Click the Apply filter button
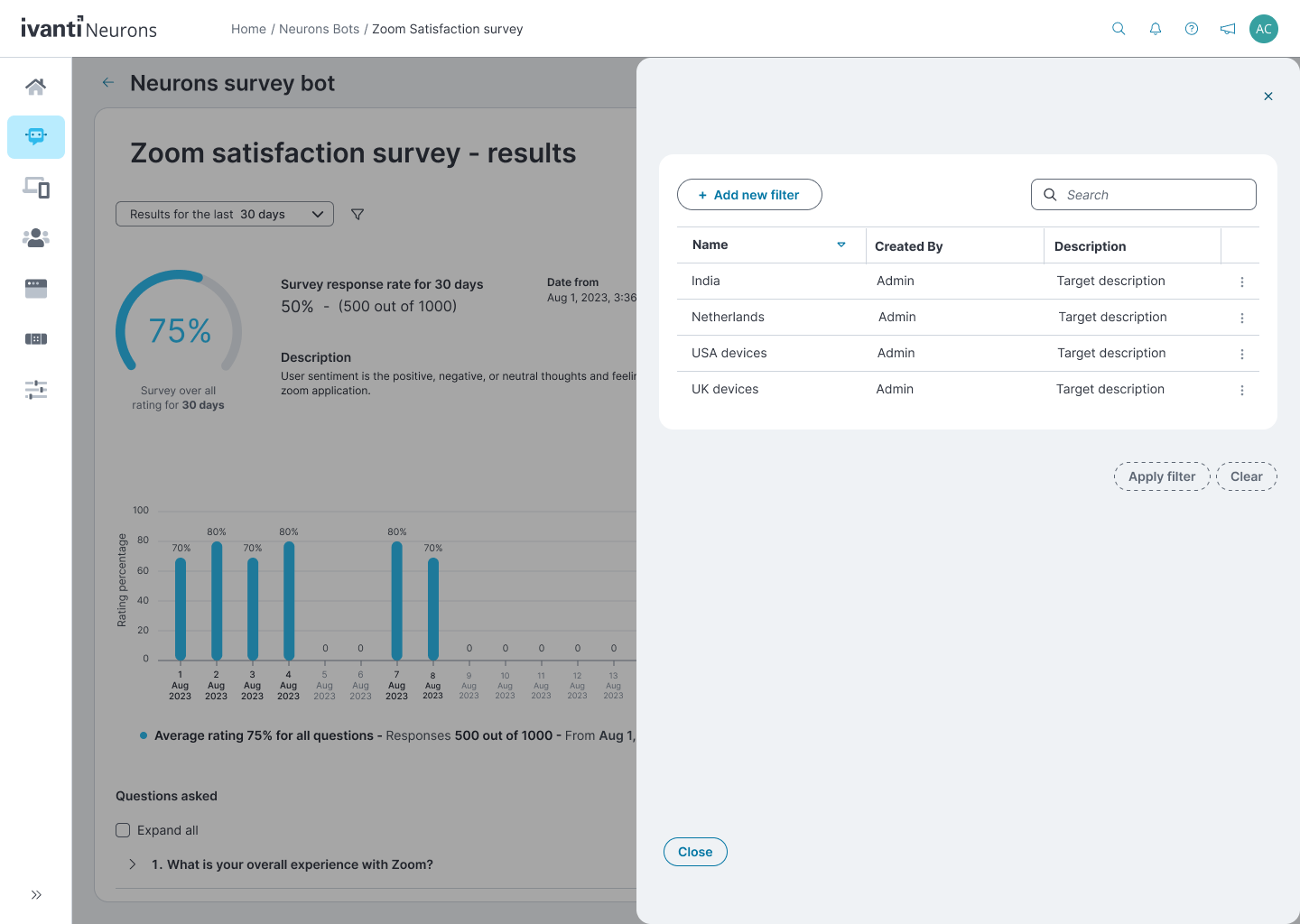Screen dimensions: 1300x924 pyautogui.click(x=1162, y=476)
